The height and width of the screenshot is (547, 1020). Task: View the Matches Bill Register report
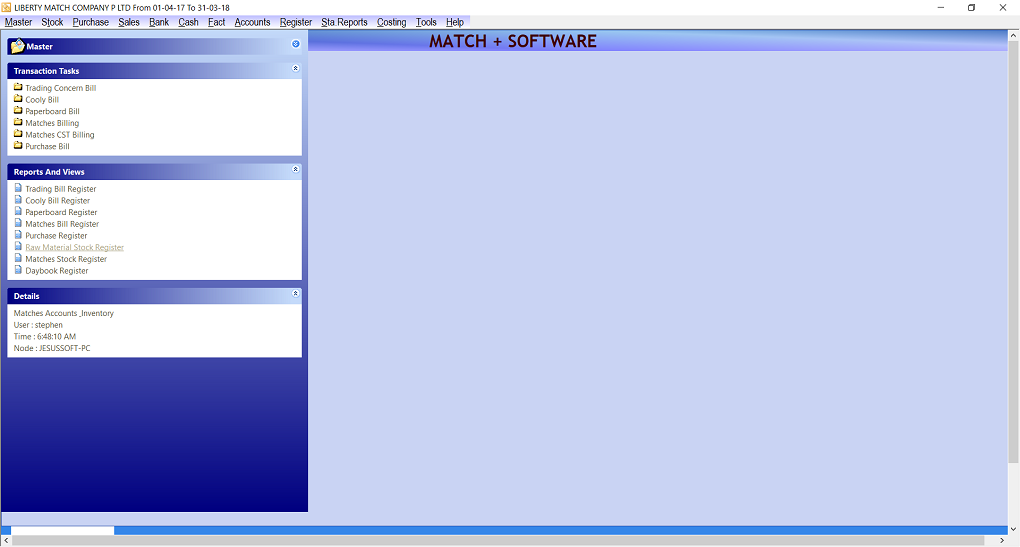click(x=62, y=224)
